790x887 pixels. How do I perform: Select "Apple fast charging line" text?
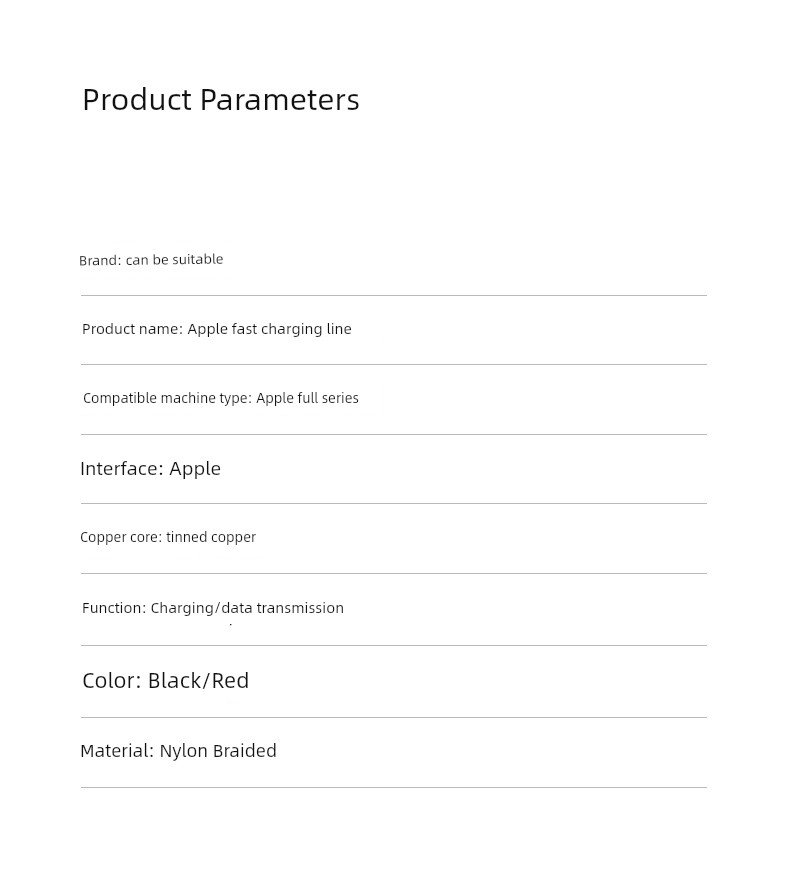point(269,329)
